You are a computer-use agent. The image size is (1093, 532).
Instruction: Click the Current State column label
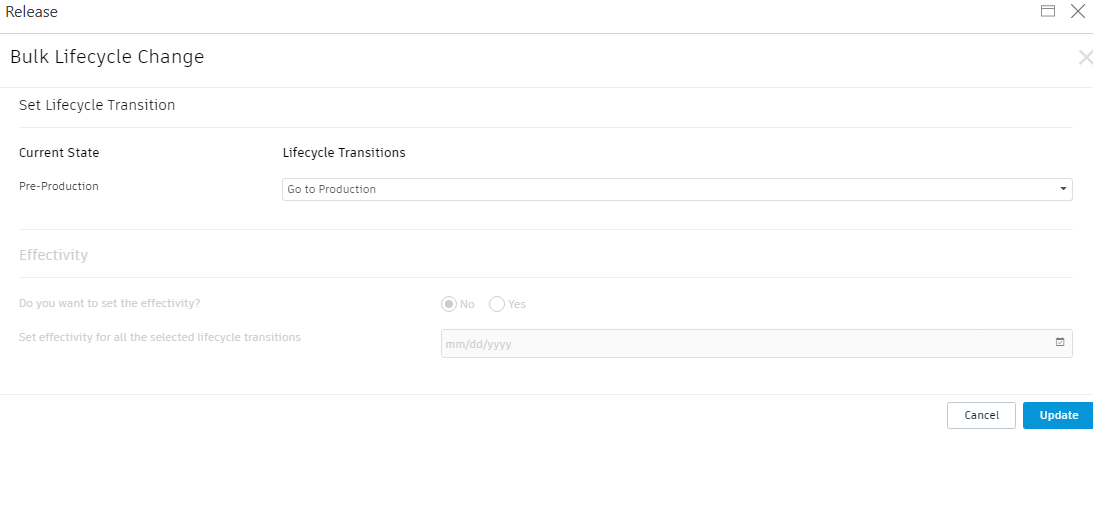(x=59, y=153)
